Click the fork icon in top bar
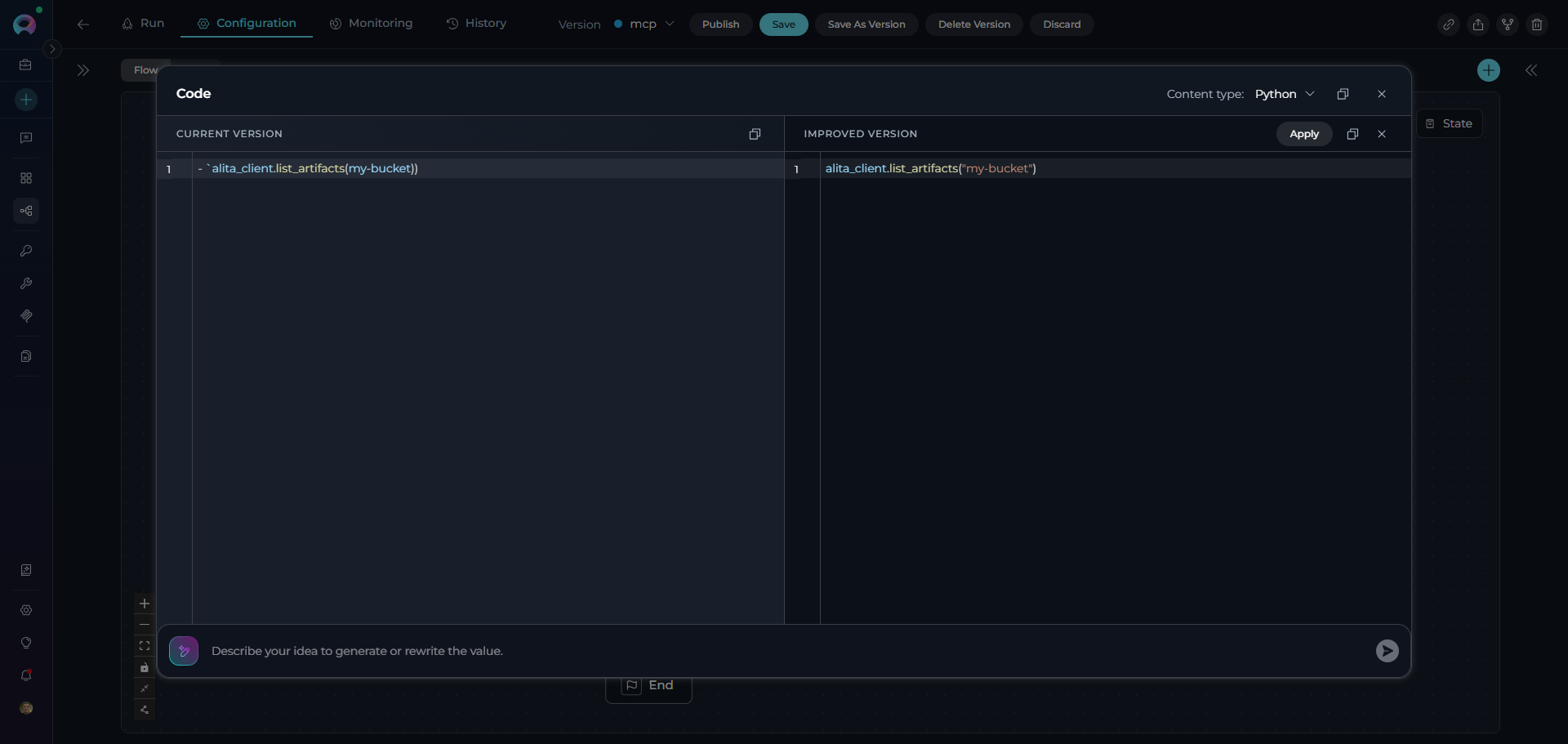The height and width of the screenshot is (744, 1568). click(1508, 25)
